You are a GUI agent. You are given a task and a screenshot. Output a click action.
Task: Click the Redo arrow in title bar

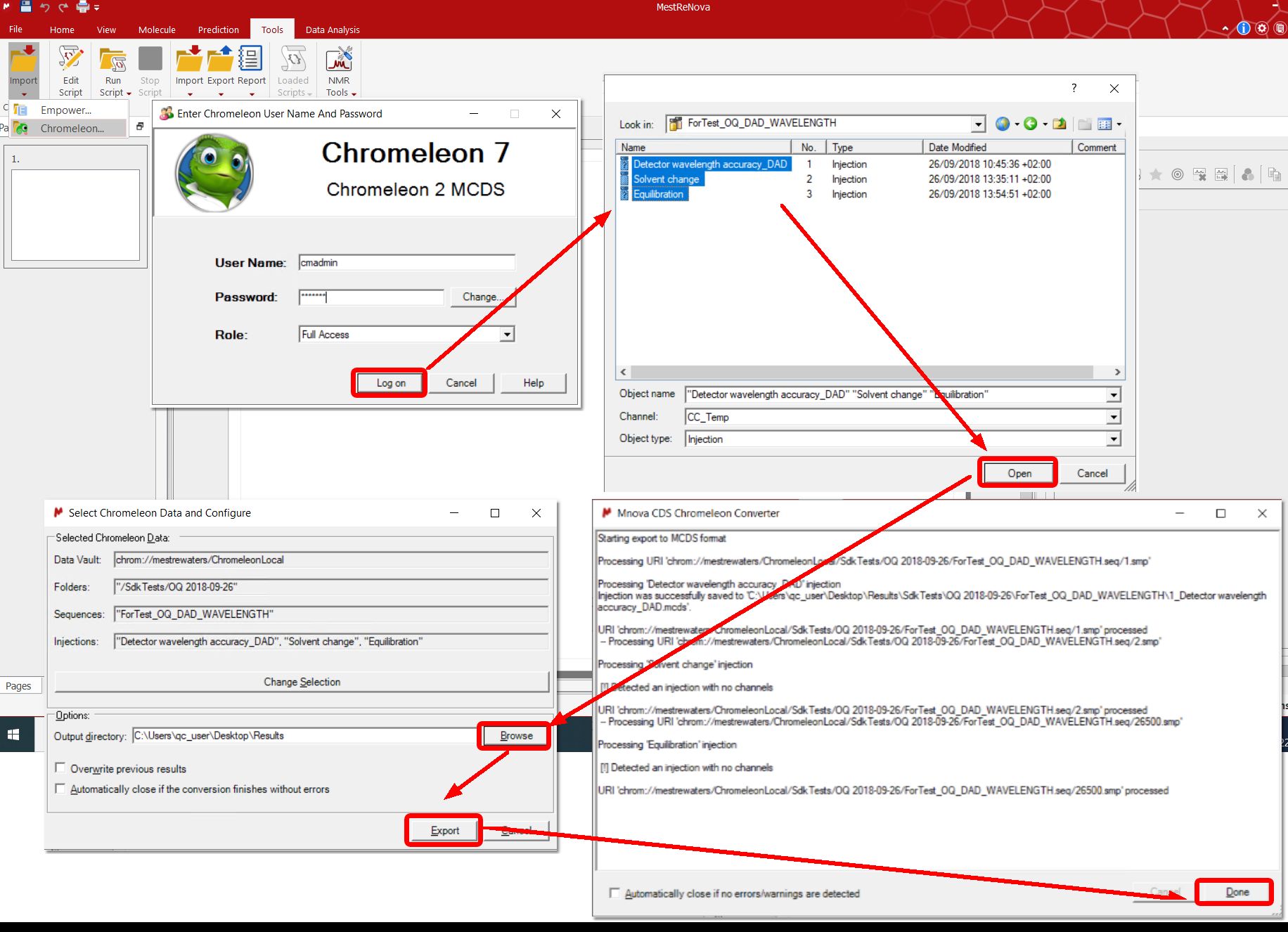(63, 8)
